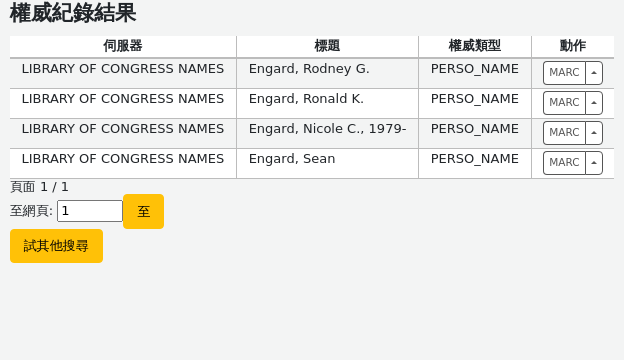This screenshot has width=624, height=360.
Task: Click the 伺服器 column header
Action: pyautogui.click(x=123, y=46)
